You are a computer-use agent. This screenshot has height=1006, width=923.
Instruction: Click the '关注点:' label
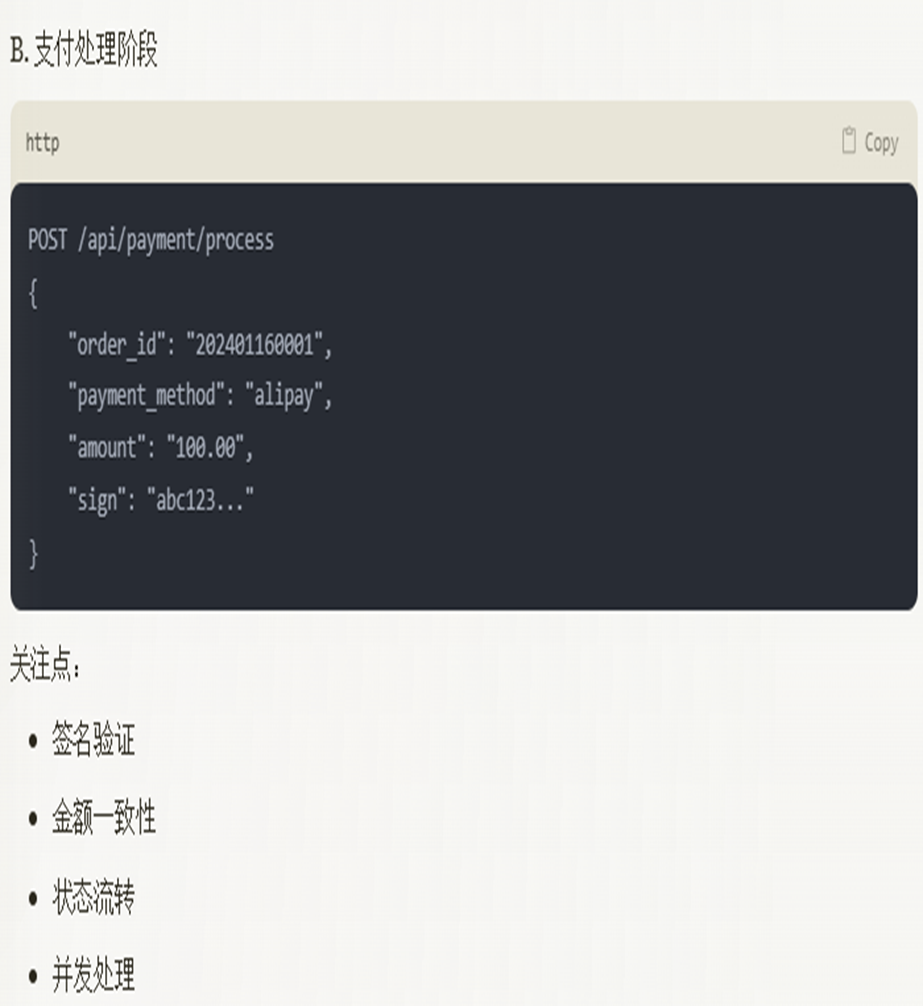(46, 663)
